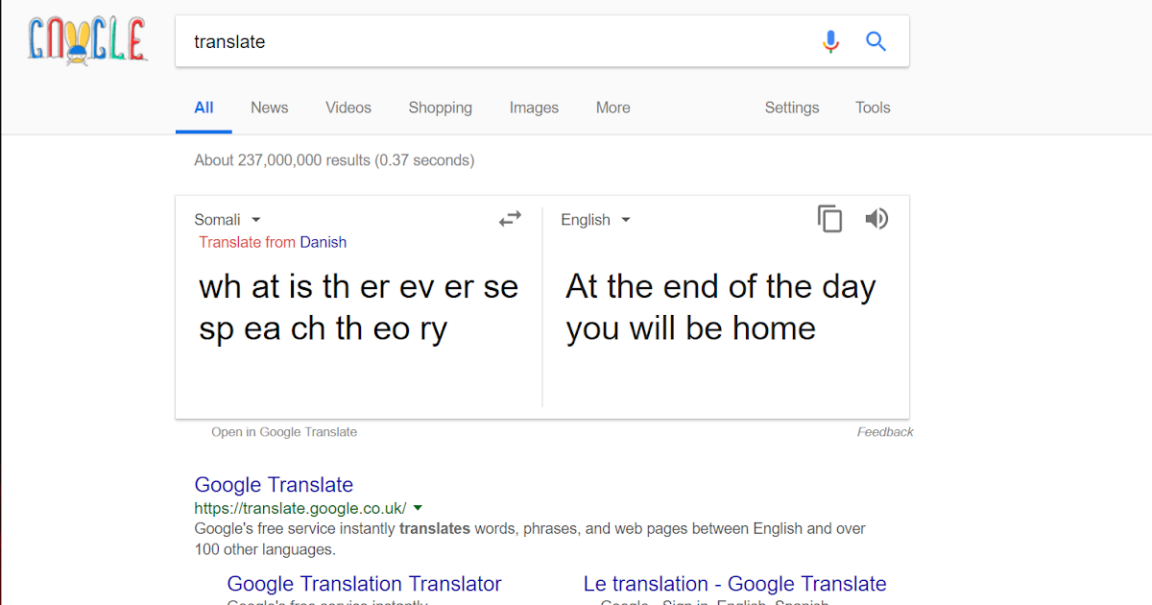The width and height of the screenshot is (1152, 605).
Task: Click inside the search input field
Action: click(x=400, y=41)
